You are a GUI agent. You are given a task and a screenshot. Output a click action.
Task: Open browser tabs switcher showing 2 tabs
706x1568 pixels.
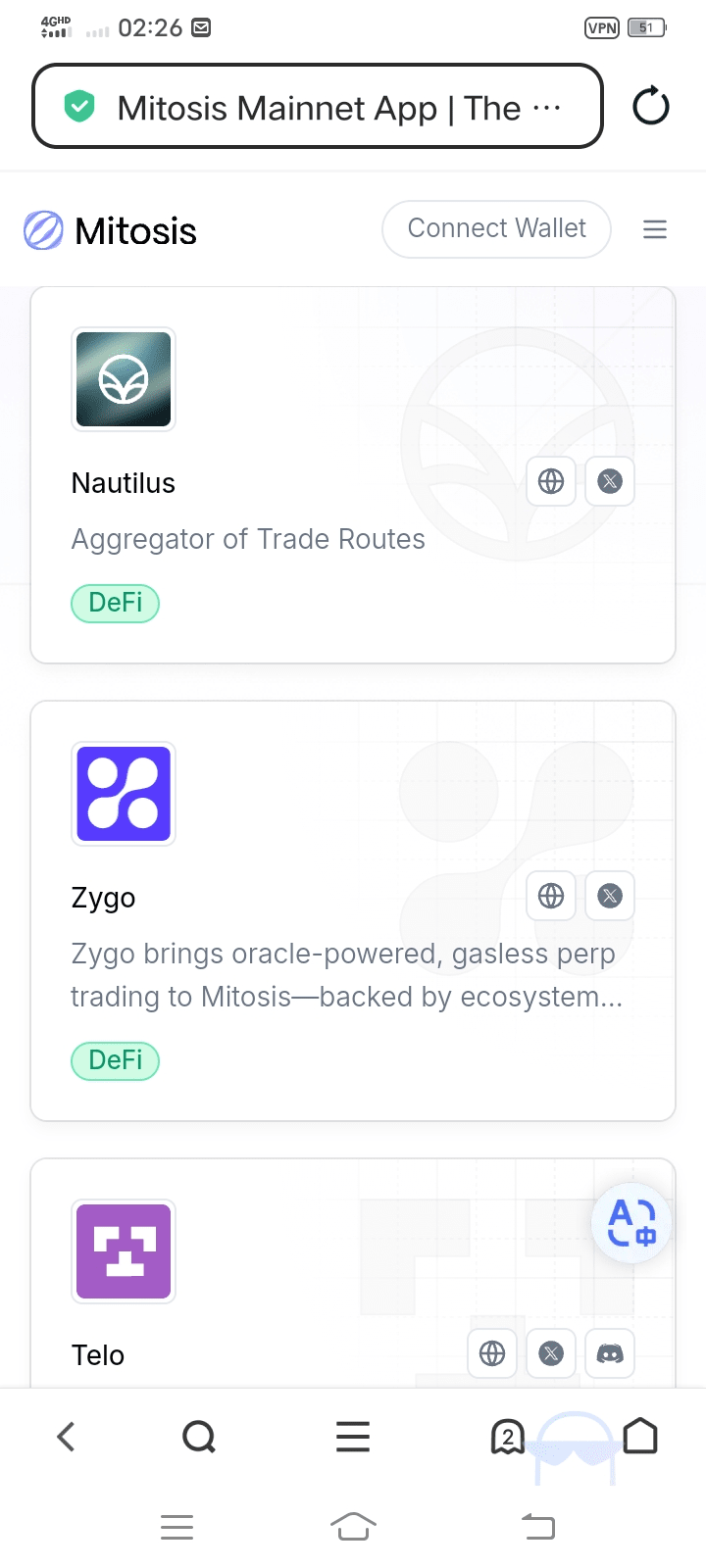507,1437
